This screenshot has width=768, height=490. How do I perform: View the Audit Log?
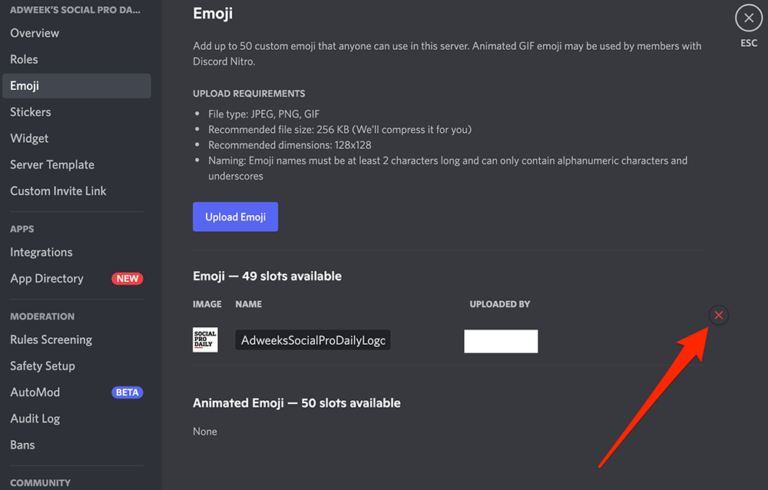pos(35,419)
